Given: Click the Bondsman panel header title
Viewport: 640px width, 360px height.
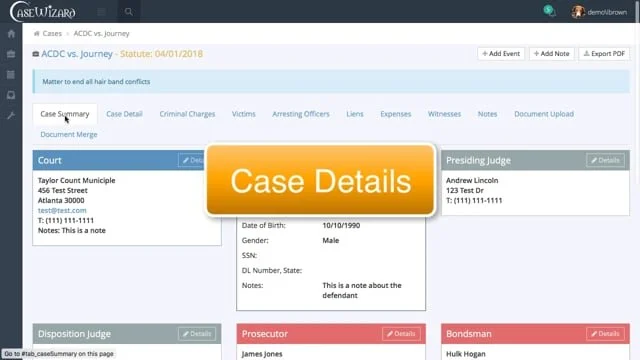Looking at the screenshot, I should pyautogui.click(x=469, y=334).
